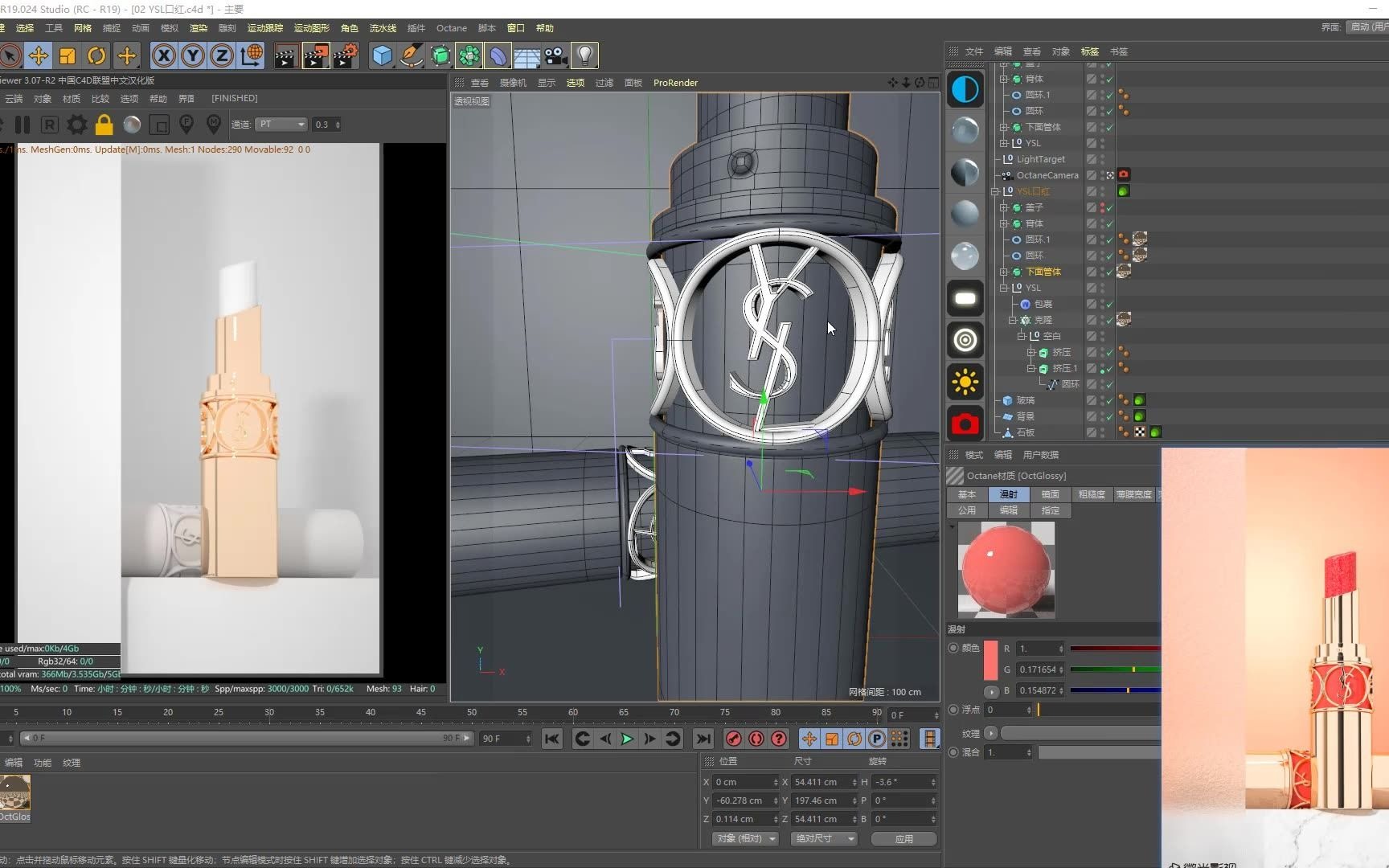Add a Light object bulb icon
The image size is (1389, 868).
pyautogui.click(x=585, y=55)
